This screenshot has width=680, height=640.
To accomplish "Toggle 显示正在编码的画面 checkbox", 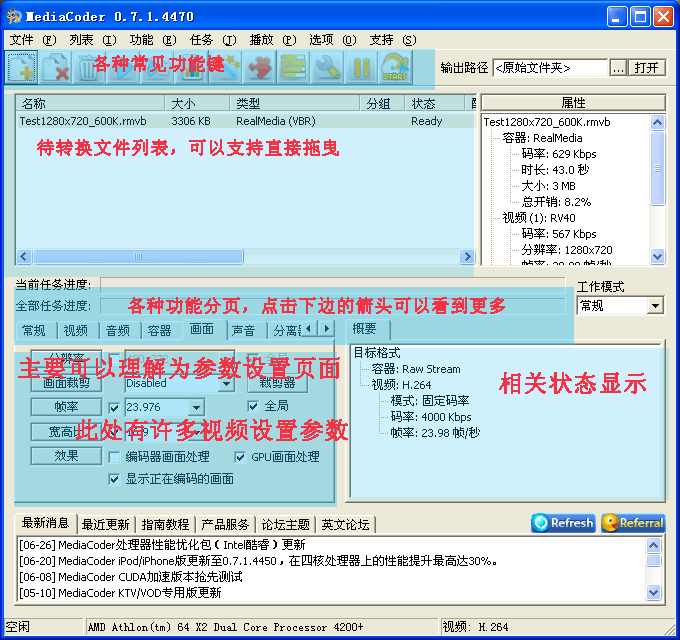I will [114, 479].
